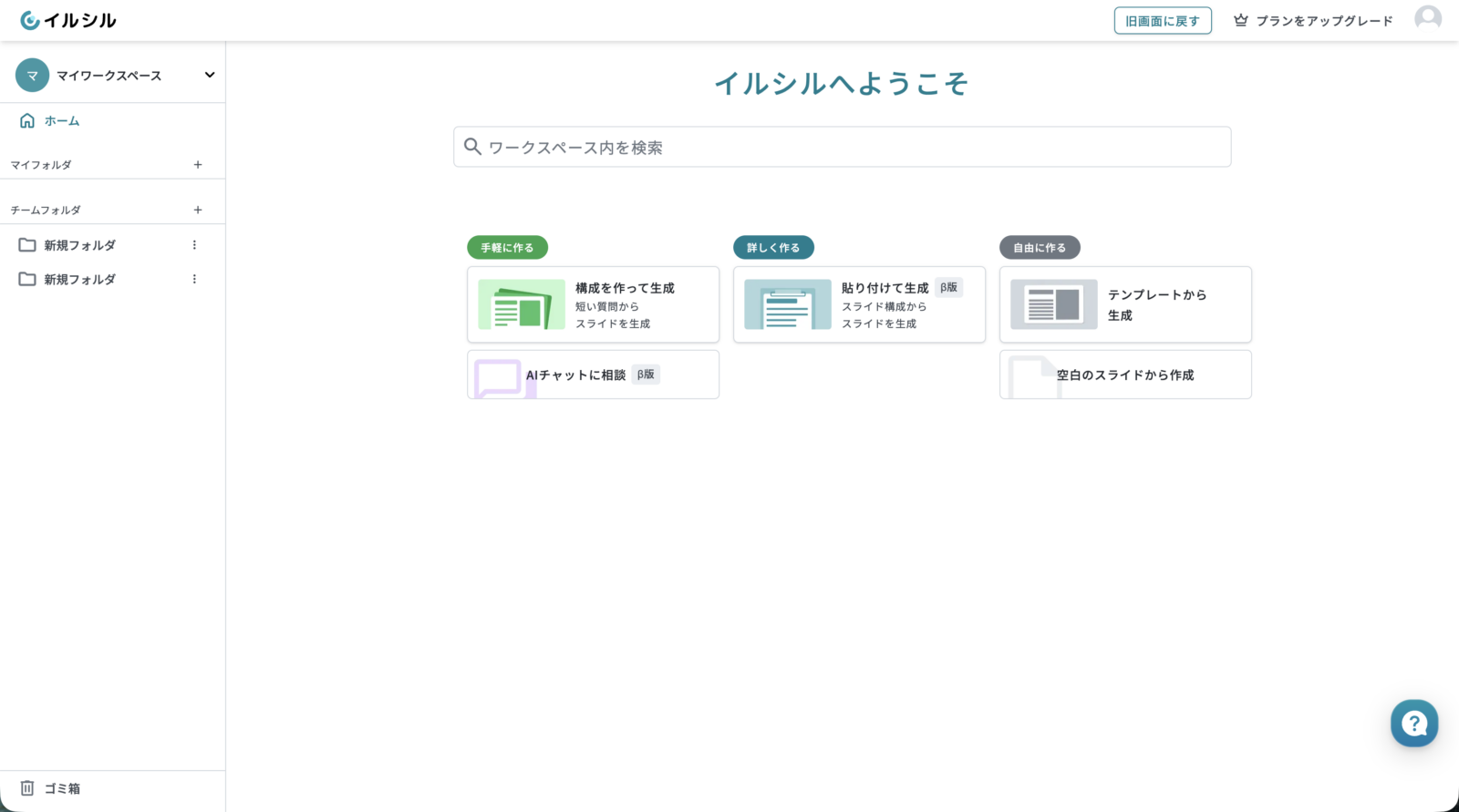Open options menu for second 新規フォルダ
Viewport: 1459px width, 812px height.
(194, 279)
